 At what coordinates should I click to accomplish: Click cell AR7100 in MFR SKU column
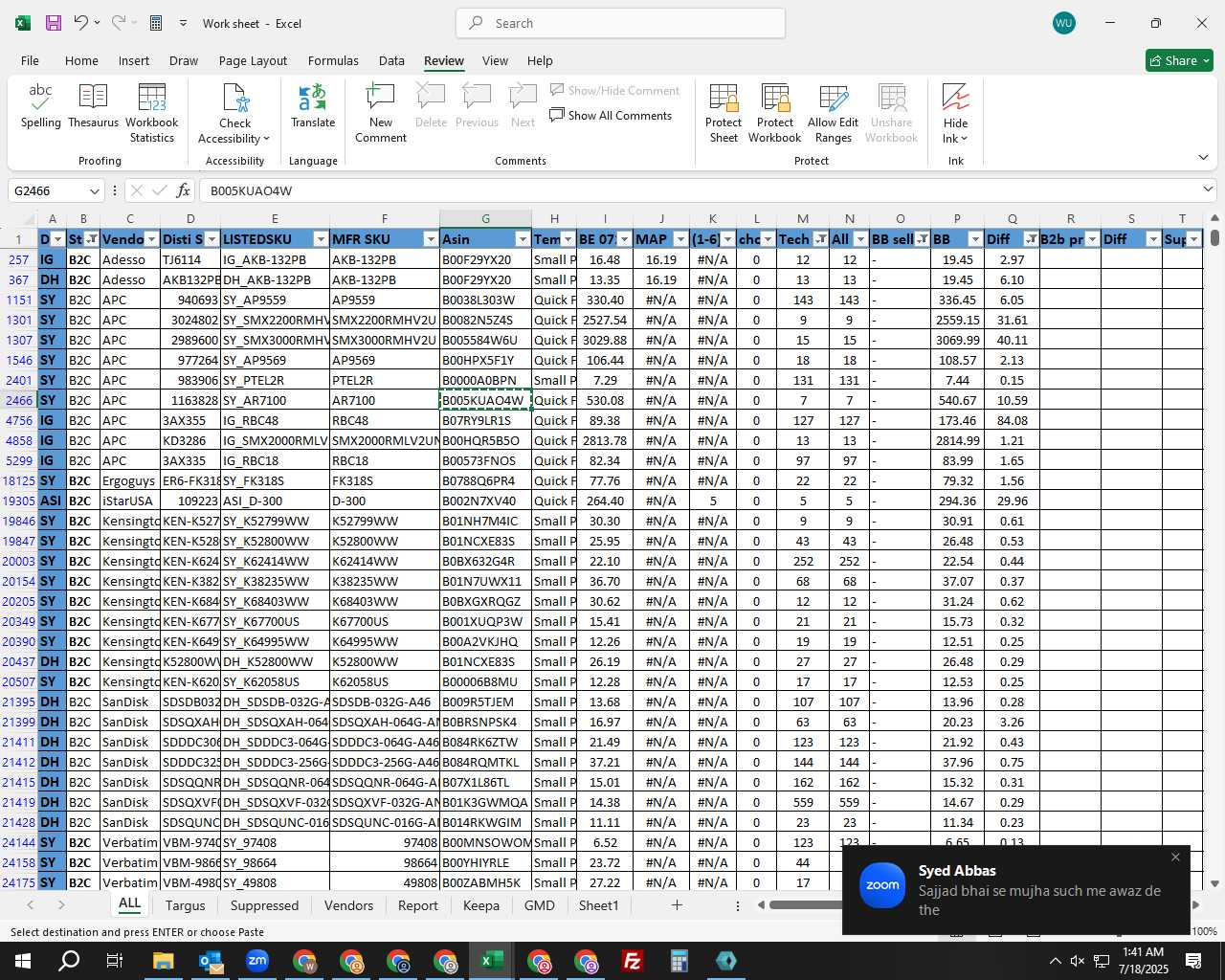click(x=385, y=400)
